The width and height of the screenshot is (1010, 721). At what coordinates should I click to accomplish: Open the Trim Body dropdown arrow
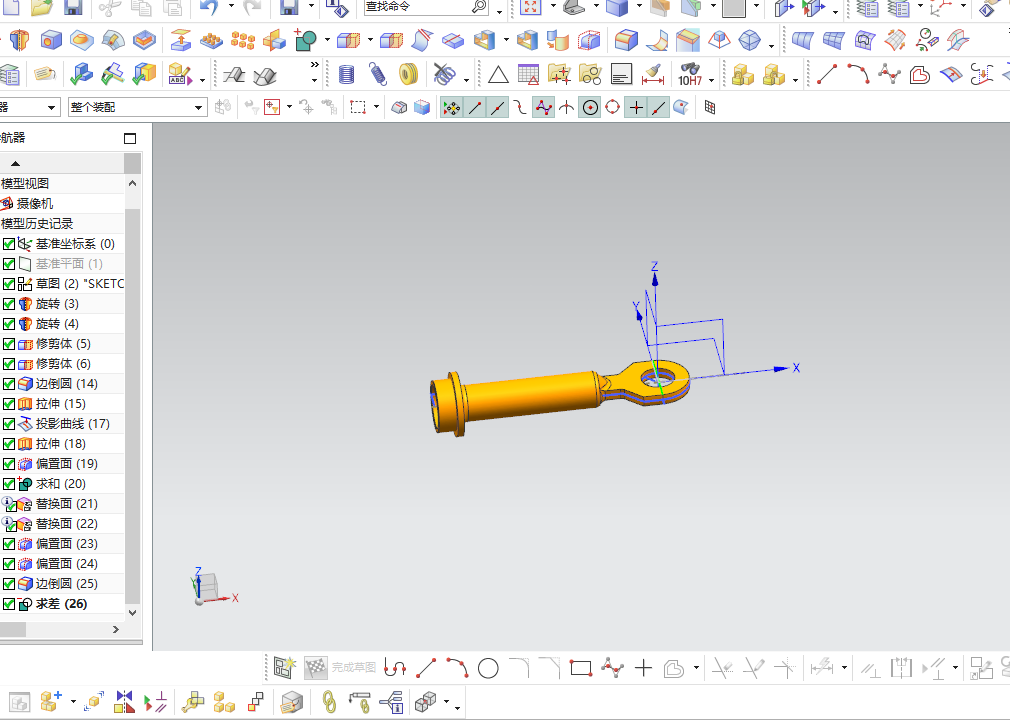(370, 41)
